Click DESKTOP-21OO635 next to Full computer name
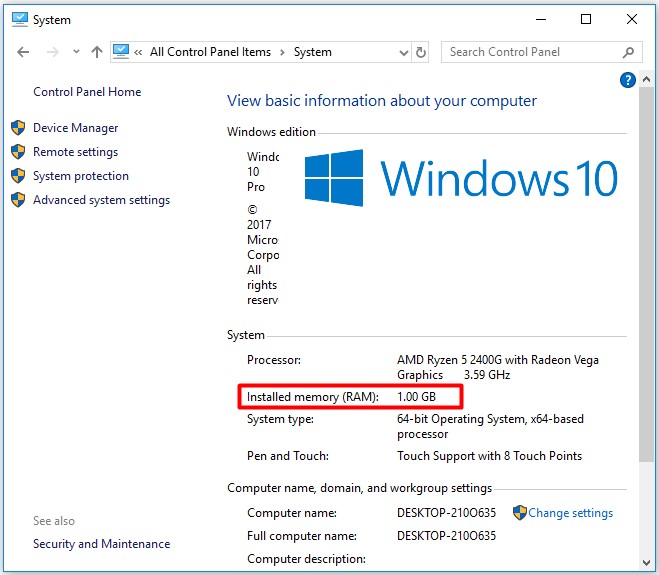 coord(446,535)
